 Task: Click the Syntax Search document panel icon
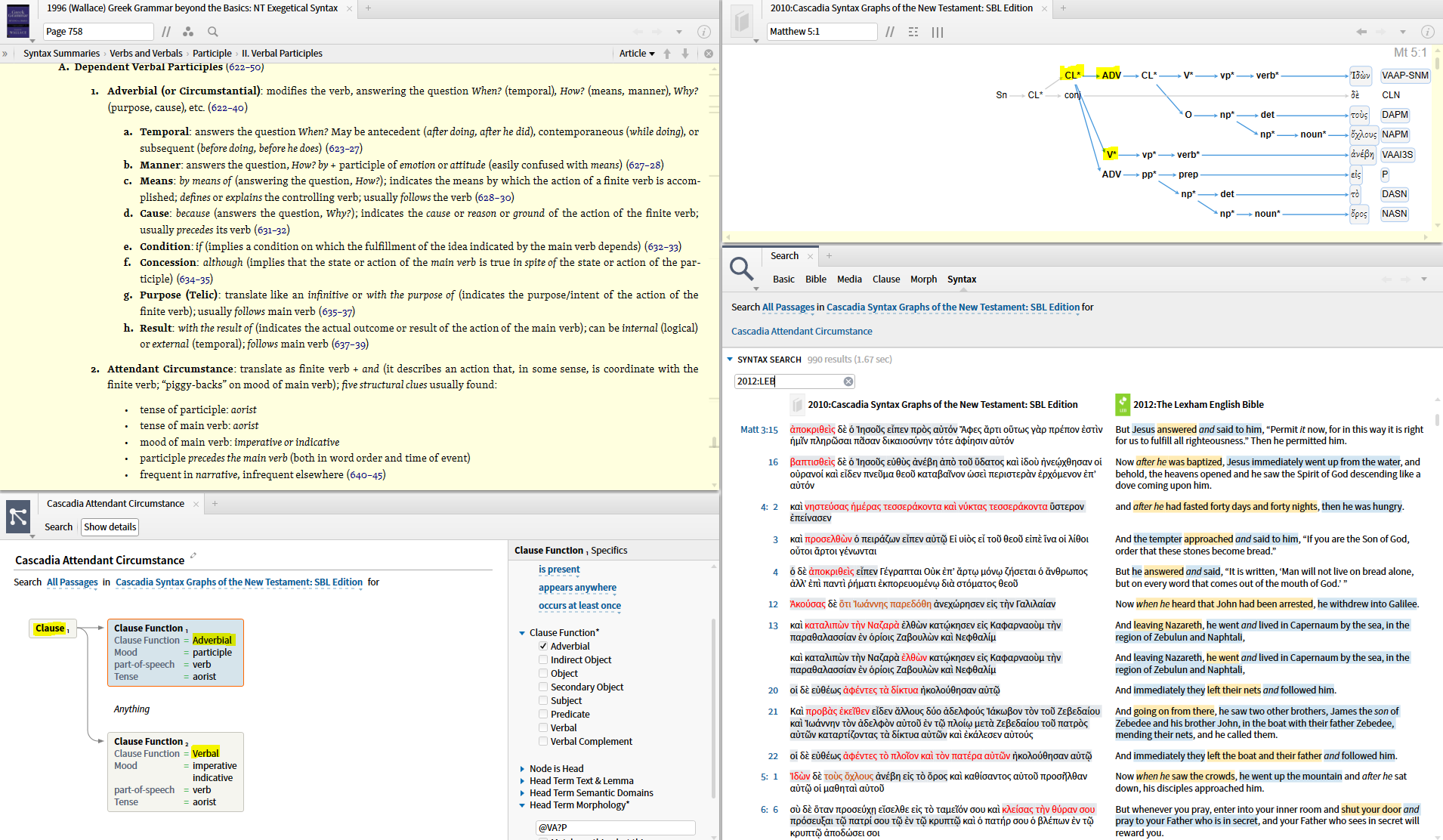point(18,517)
